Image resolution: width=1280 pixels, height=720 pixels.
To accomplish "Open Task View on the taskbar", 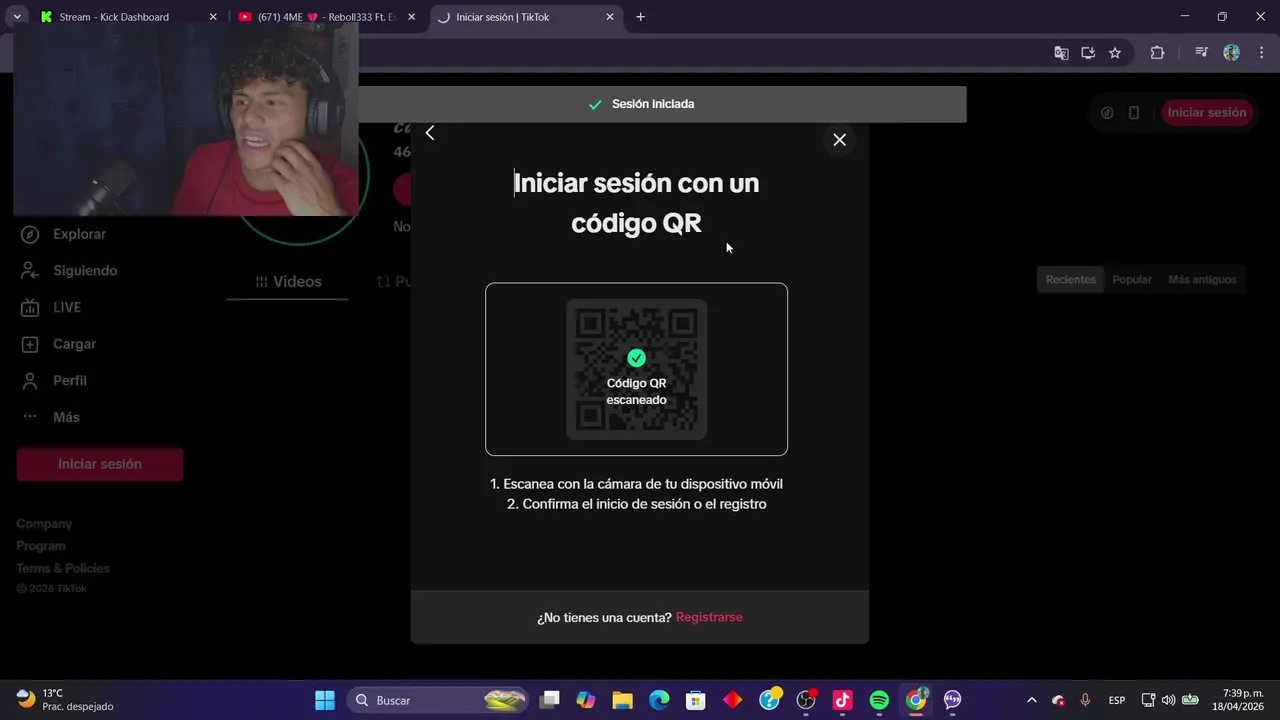I will coord(550,700).
